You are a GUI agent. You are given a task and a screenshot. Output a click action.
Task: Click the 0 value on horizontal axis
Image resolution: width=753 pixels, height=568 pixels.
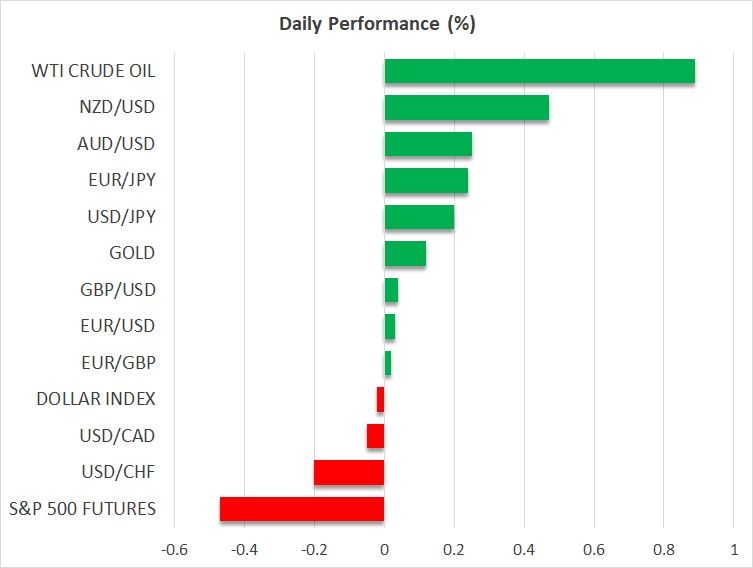(x=384, y=550)
